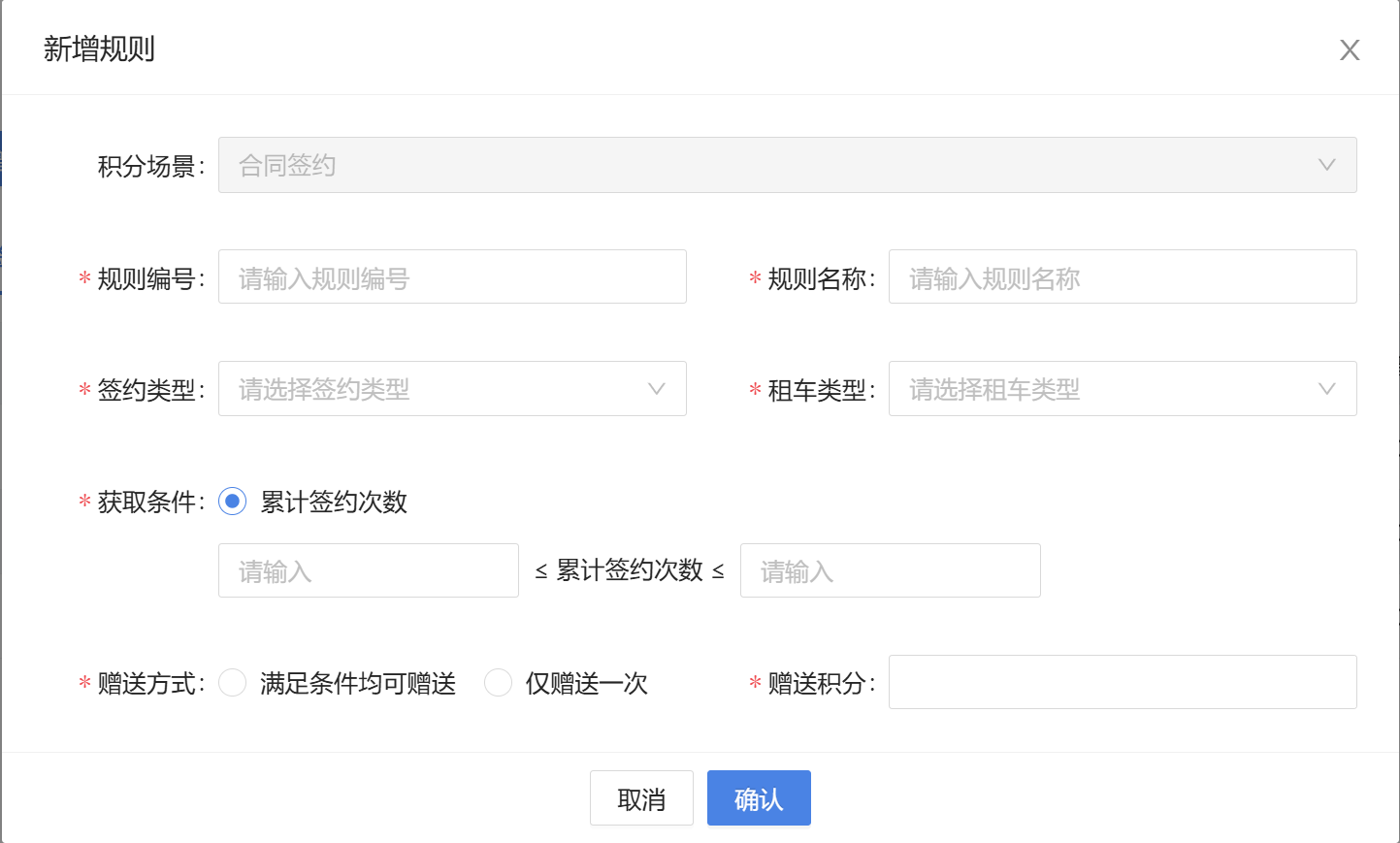Focus the 赠送积分 input field
This screenshot has height=843, width=1400.
pyautogui.click(x=1122, y=682)
